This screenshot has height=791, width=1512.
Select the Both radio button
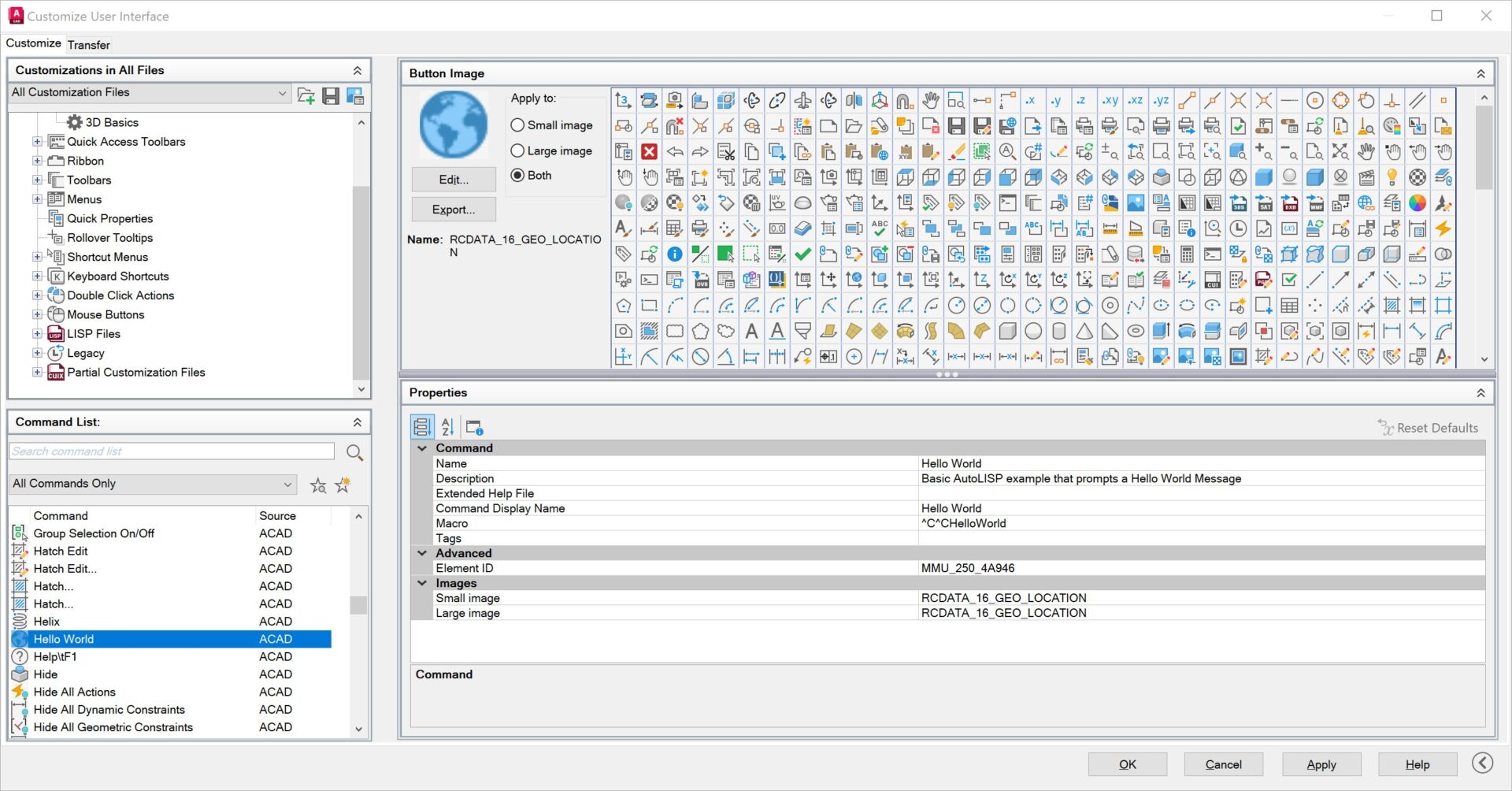(x=517, y=176)
